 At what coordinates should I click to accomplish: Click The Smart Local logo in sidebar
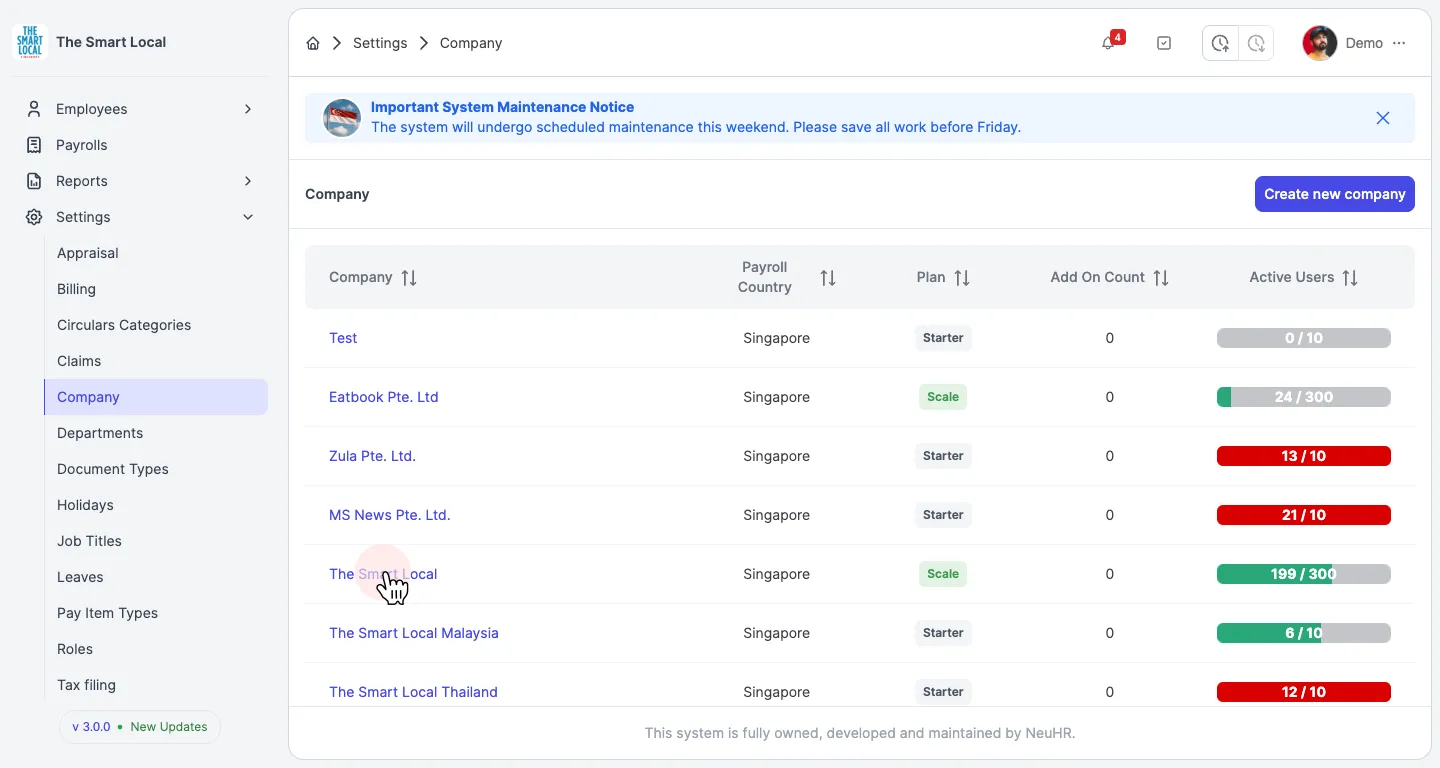coord(30,42)
